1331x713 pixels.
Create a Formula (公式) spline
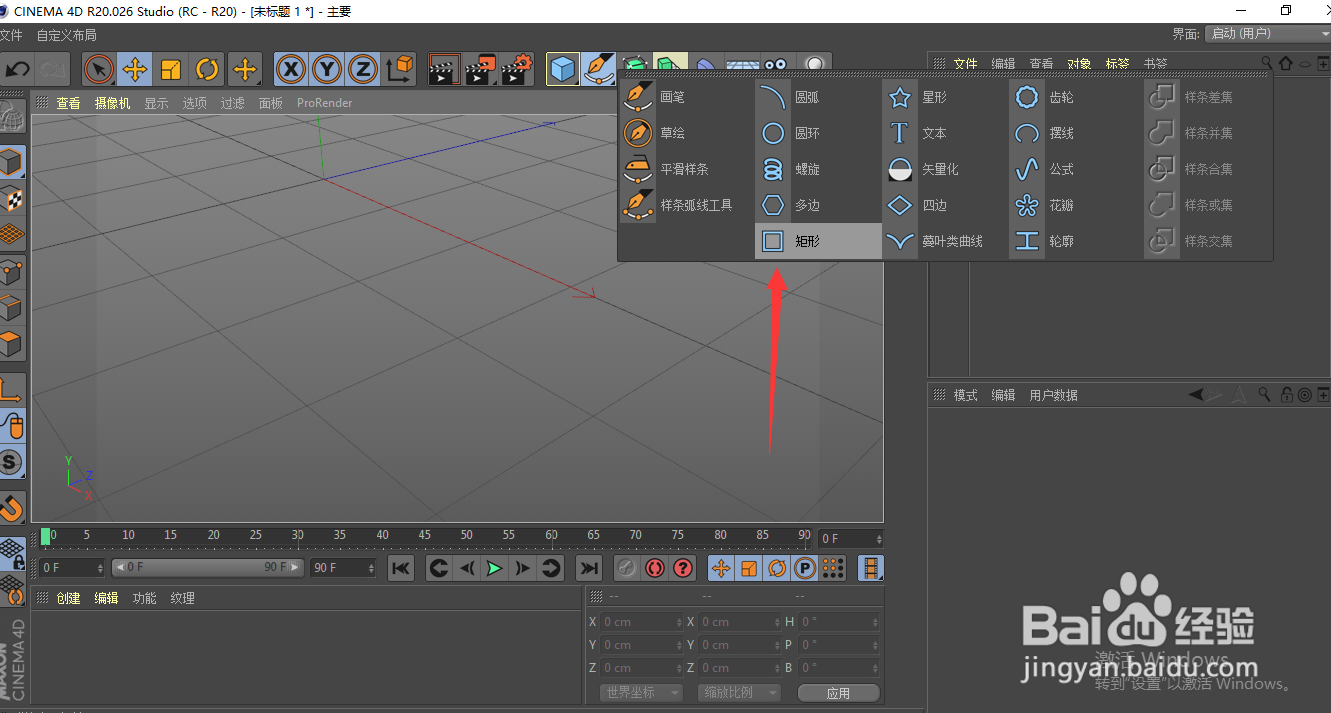click(1075, 169)
